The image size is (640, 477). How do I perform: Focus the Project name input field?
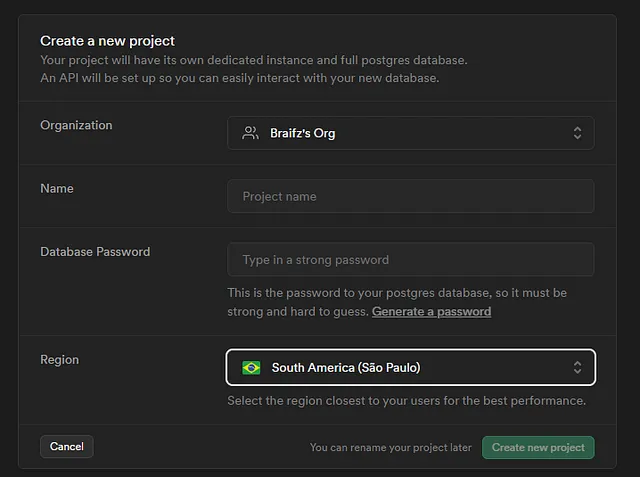410,196
